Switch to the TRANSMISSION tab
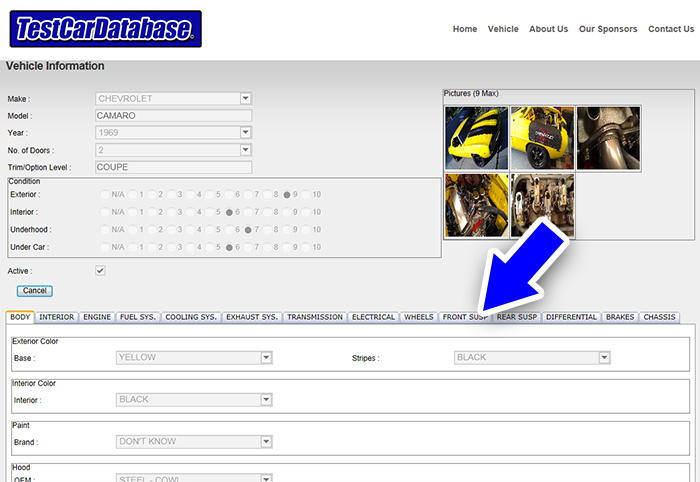The image size is (700, 482). (315, 317)
